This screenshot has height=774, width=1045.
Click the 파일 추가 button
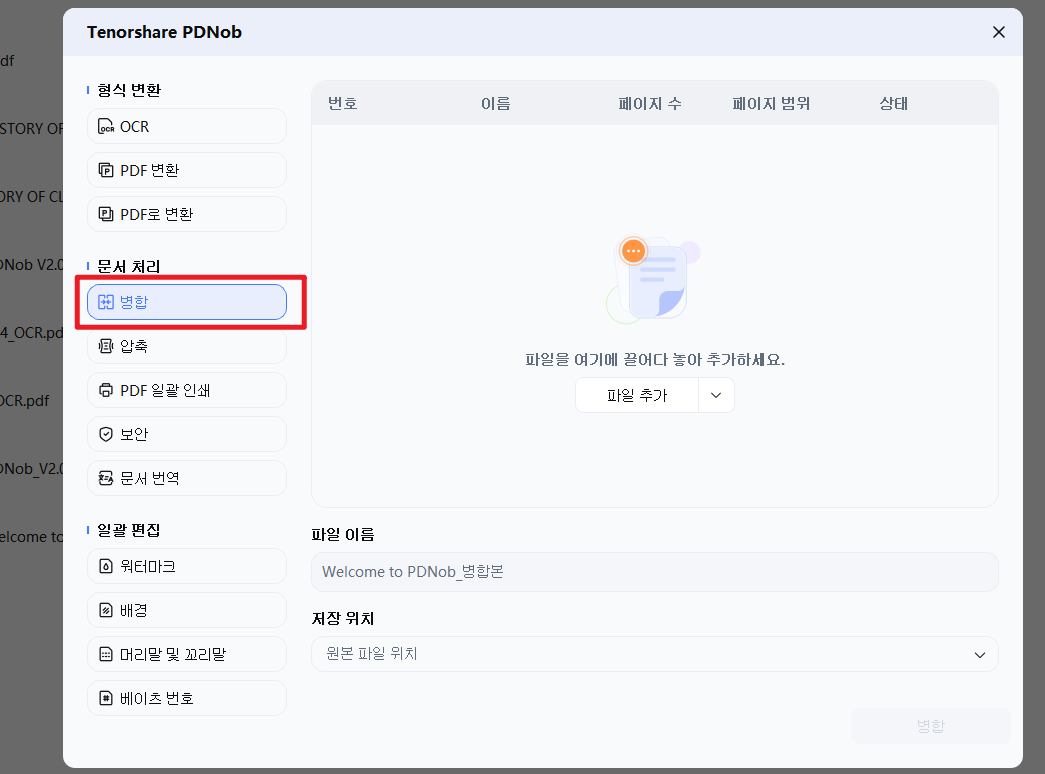point(637,395)
